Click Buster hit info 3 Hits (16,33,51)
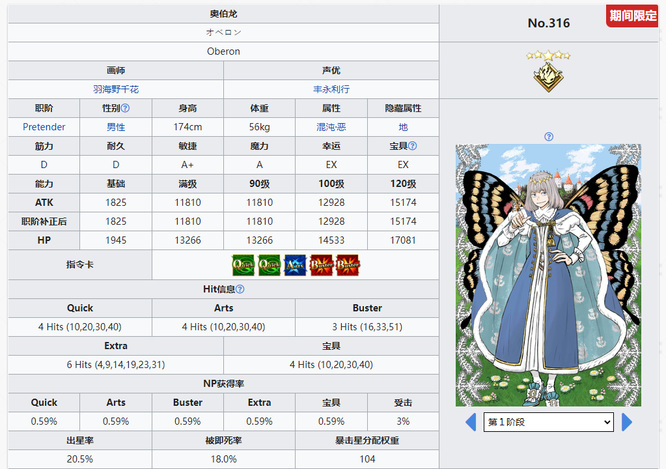Screen dimensions: 666x469 pos(367,327)
